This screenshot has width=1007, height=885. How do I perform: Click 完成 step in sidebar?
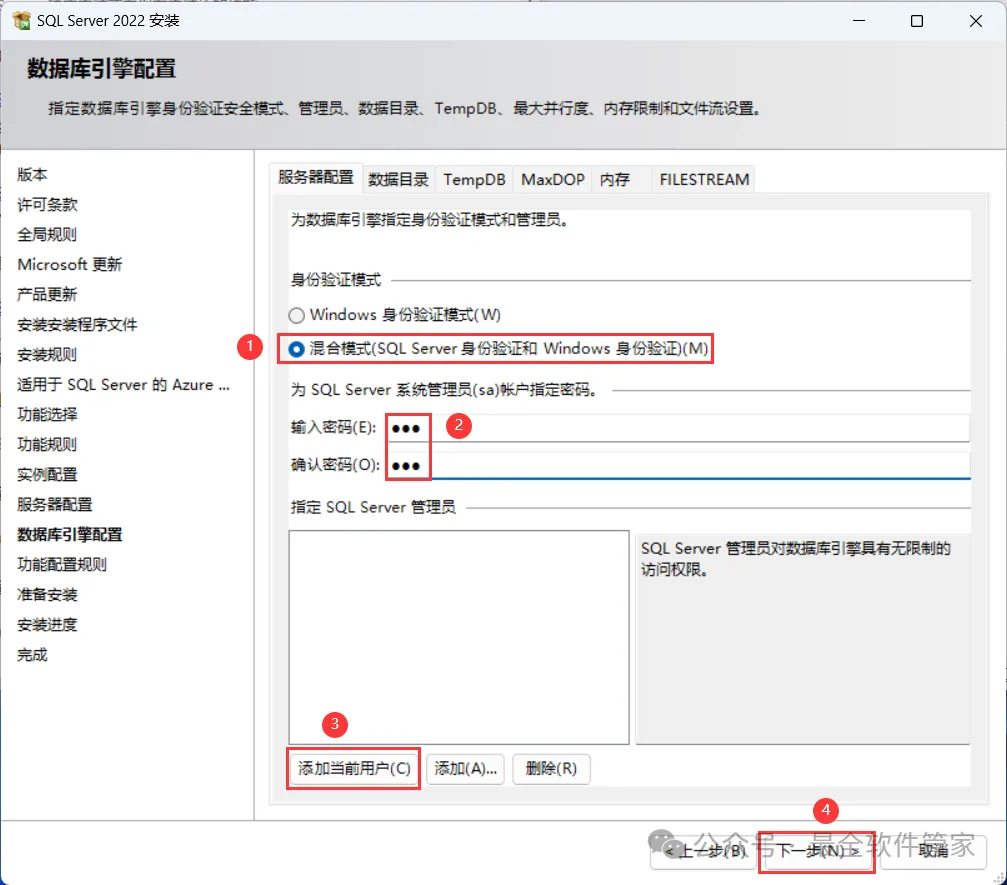(32, 655)
